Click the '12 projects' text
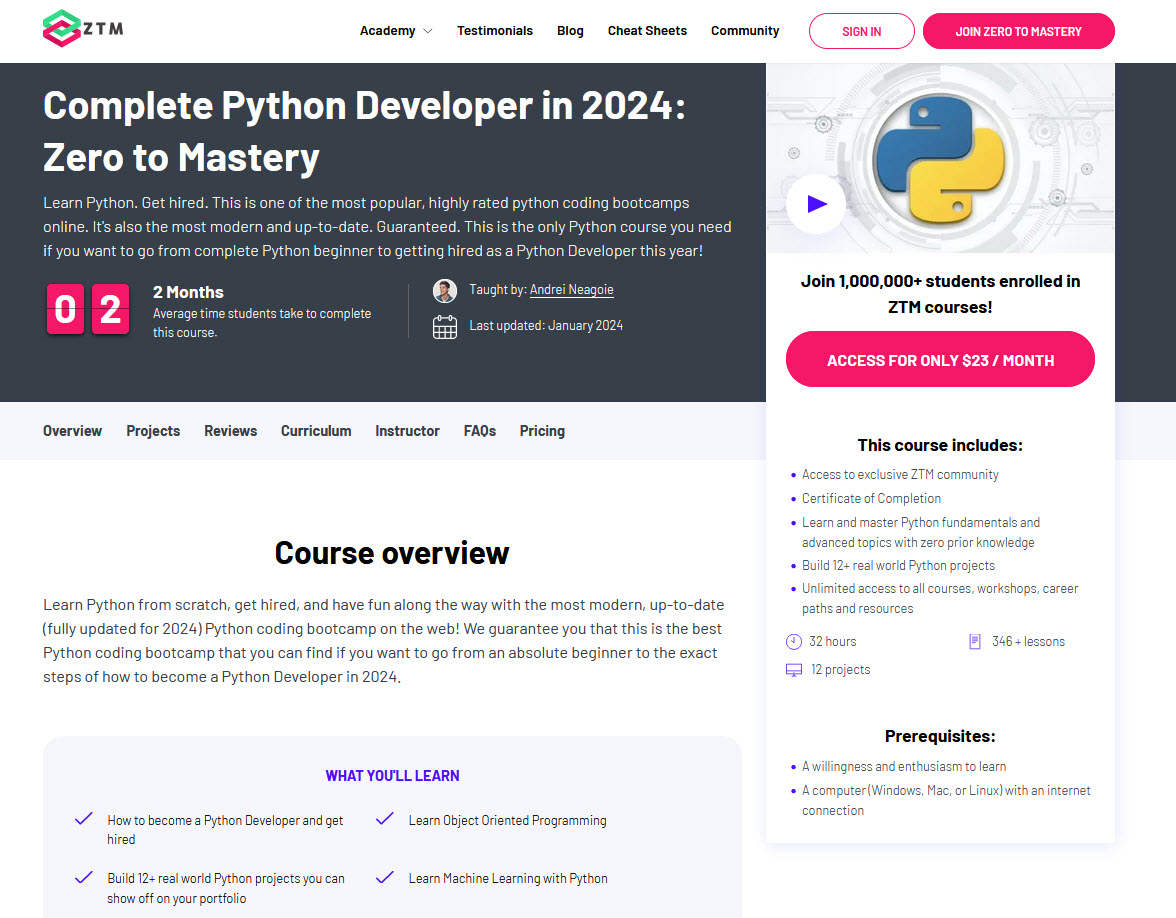Image resolution: width=1176 pixels, height=918 pixels. (841, 670)
